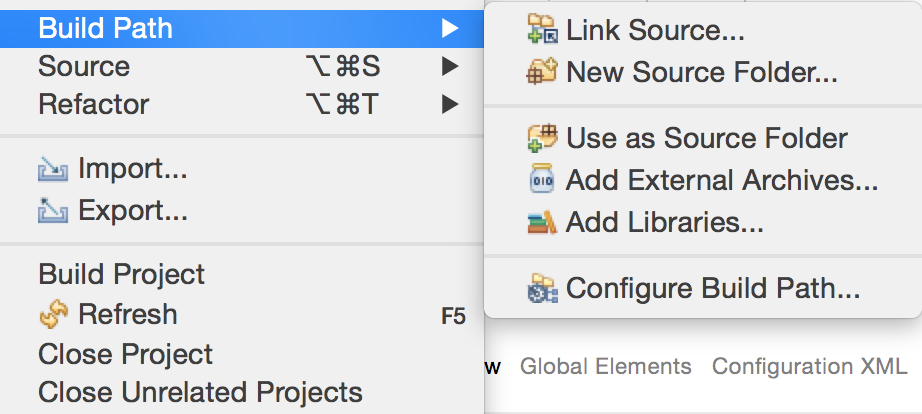922x414 pixels.
Task: Select Build Project menu entry
Action: (121, 274)
